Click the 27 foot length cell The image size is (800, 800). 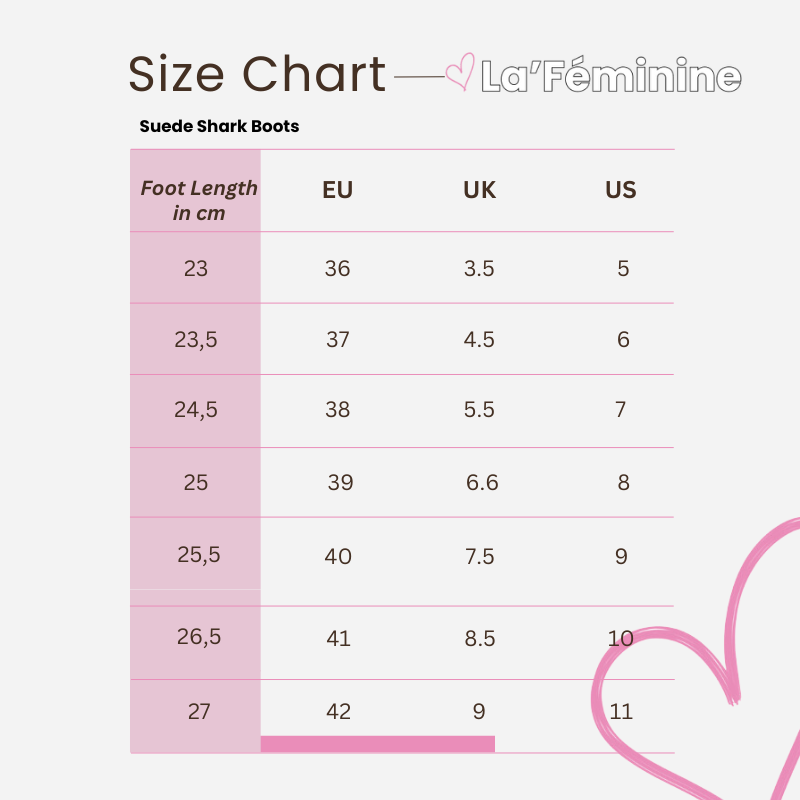point(198,712)
